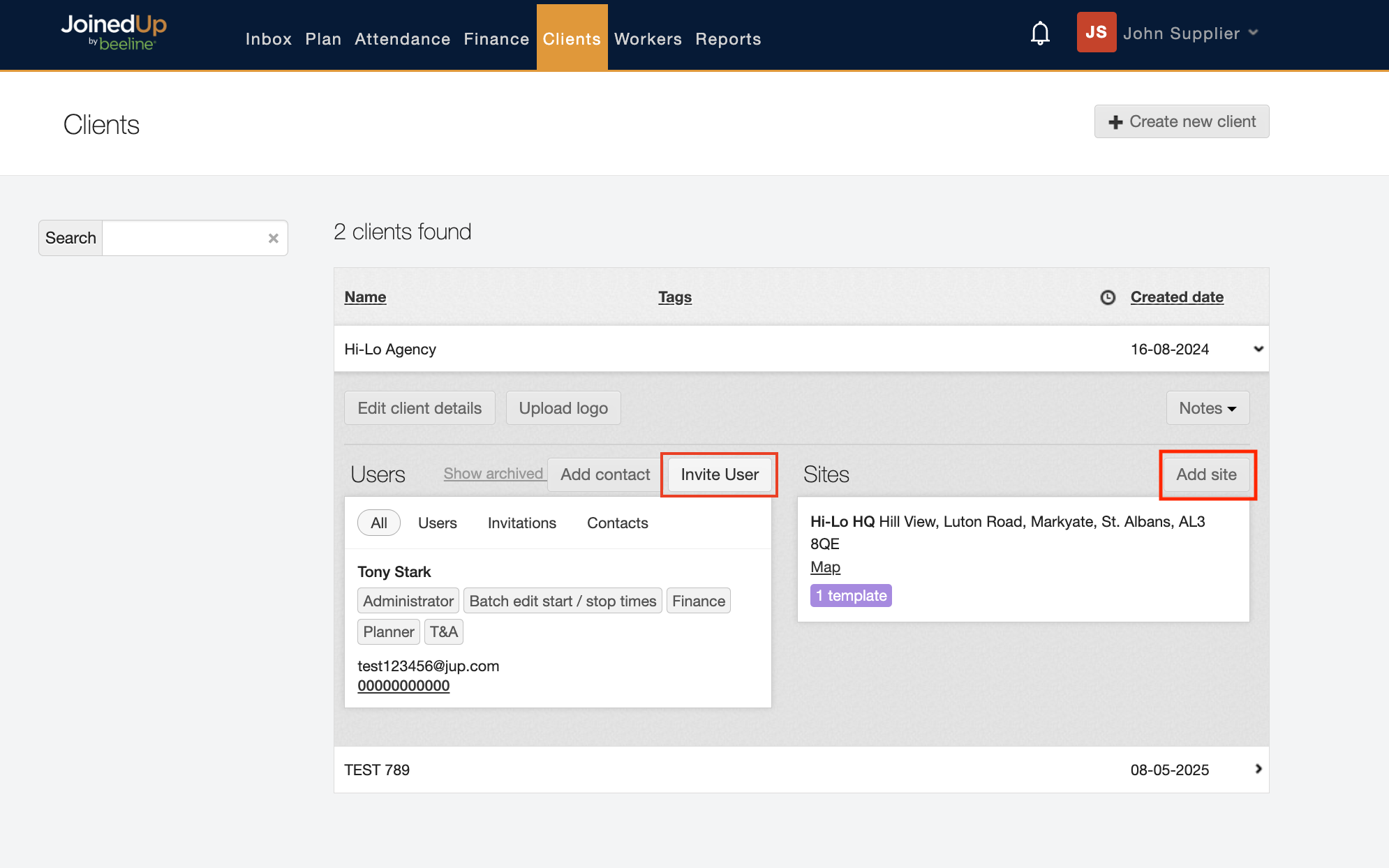Click Create new client
The height and width of the screenshot is (868, 1389).
tap(1181, 121)
